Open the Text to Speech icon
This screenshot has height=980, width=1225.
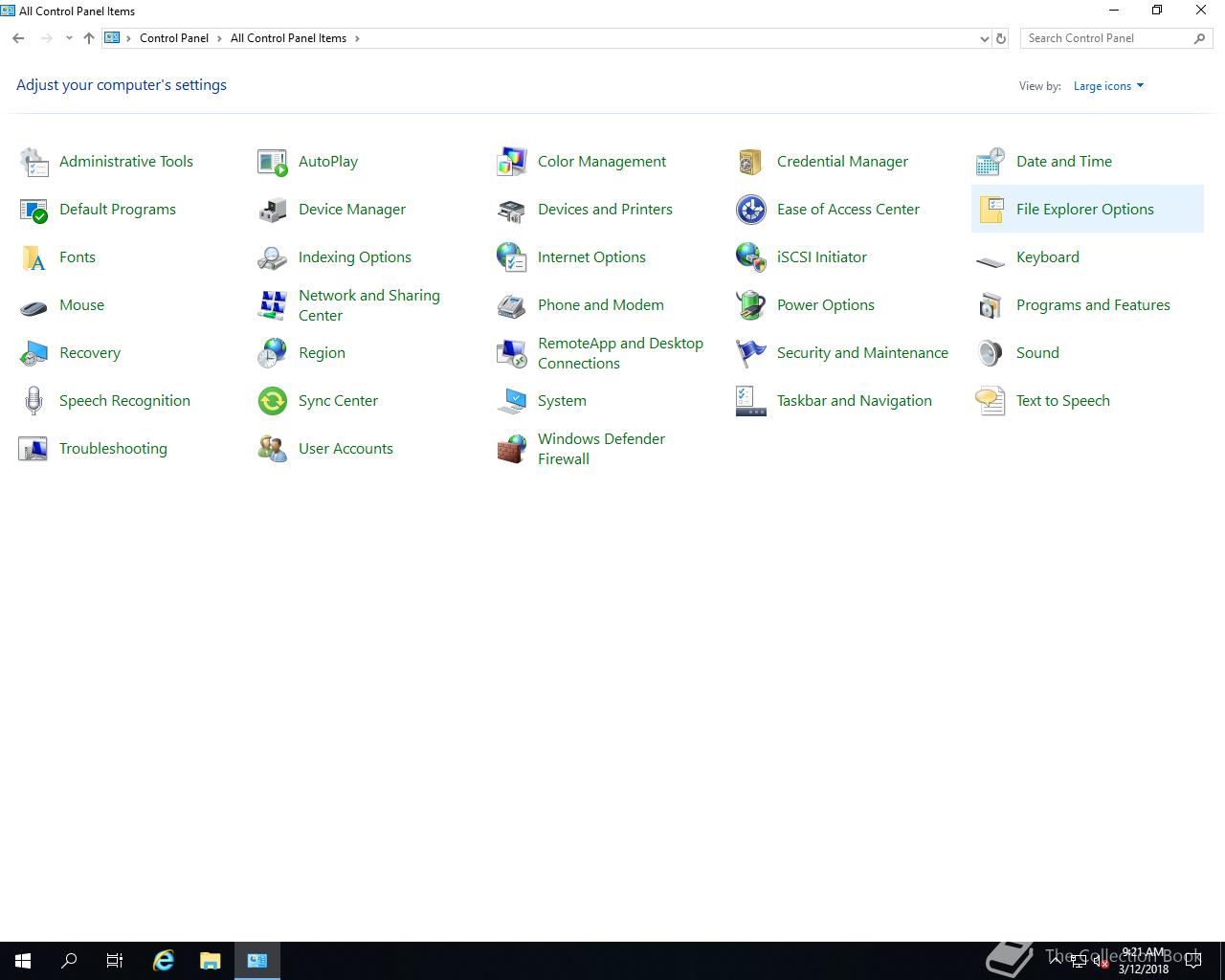991,401
